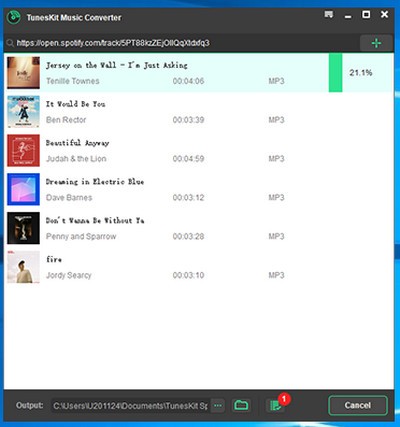Click the duration 00:03:12
400x427 pixels.
click(188, 198)
